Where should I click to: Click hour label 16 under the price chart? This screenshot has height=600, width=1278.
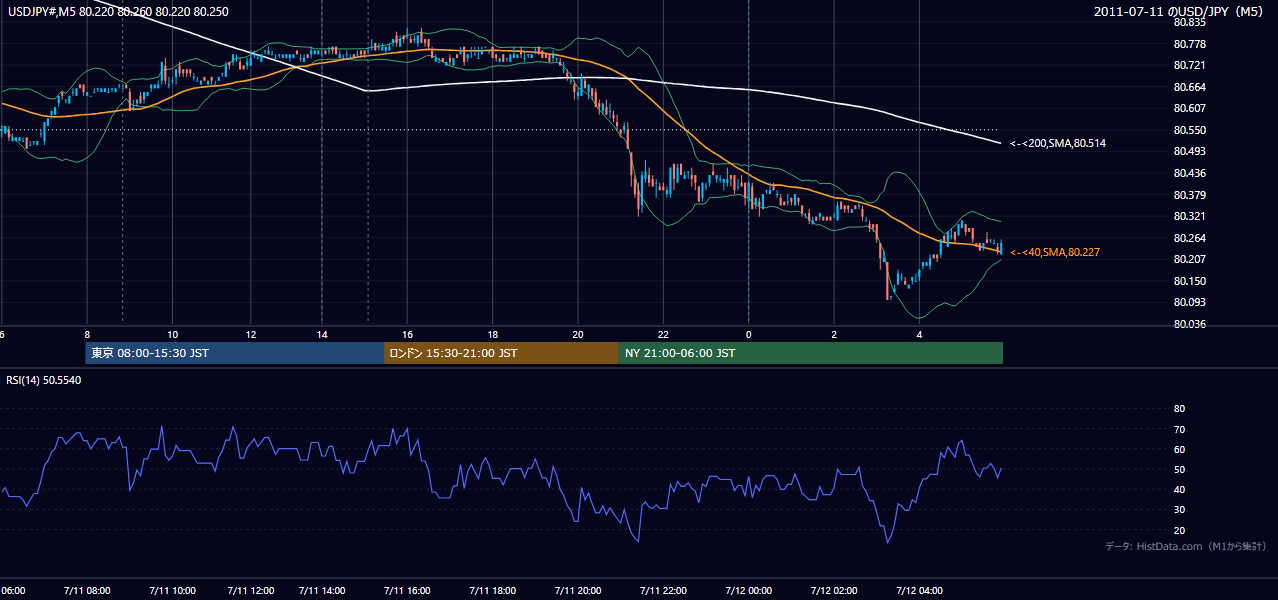407,335
